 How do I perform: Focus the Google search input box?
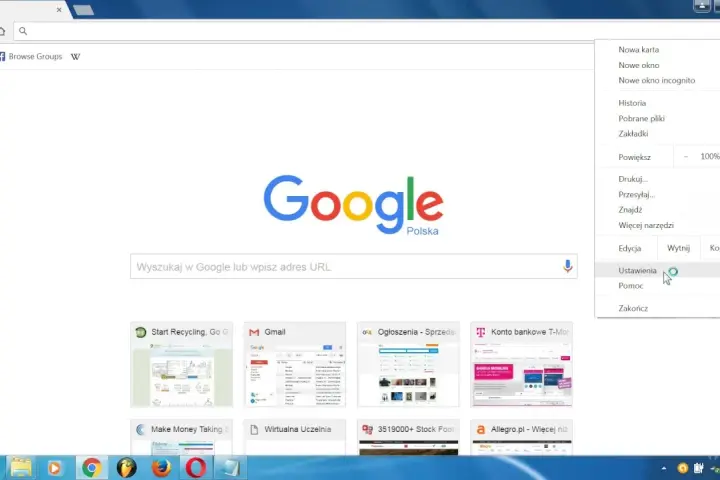click(x=354, y=266)
